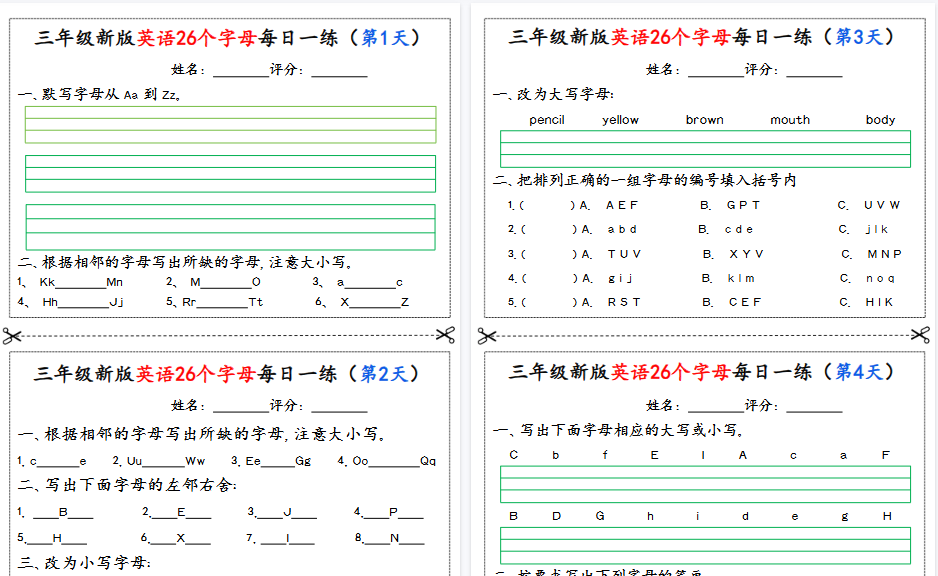Select the word mouth on Day 3
Viewport: 938px width, 576px height.
[x=790, y=119]
